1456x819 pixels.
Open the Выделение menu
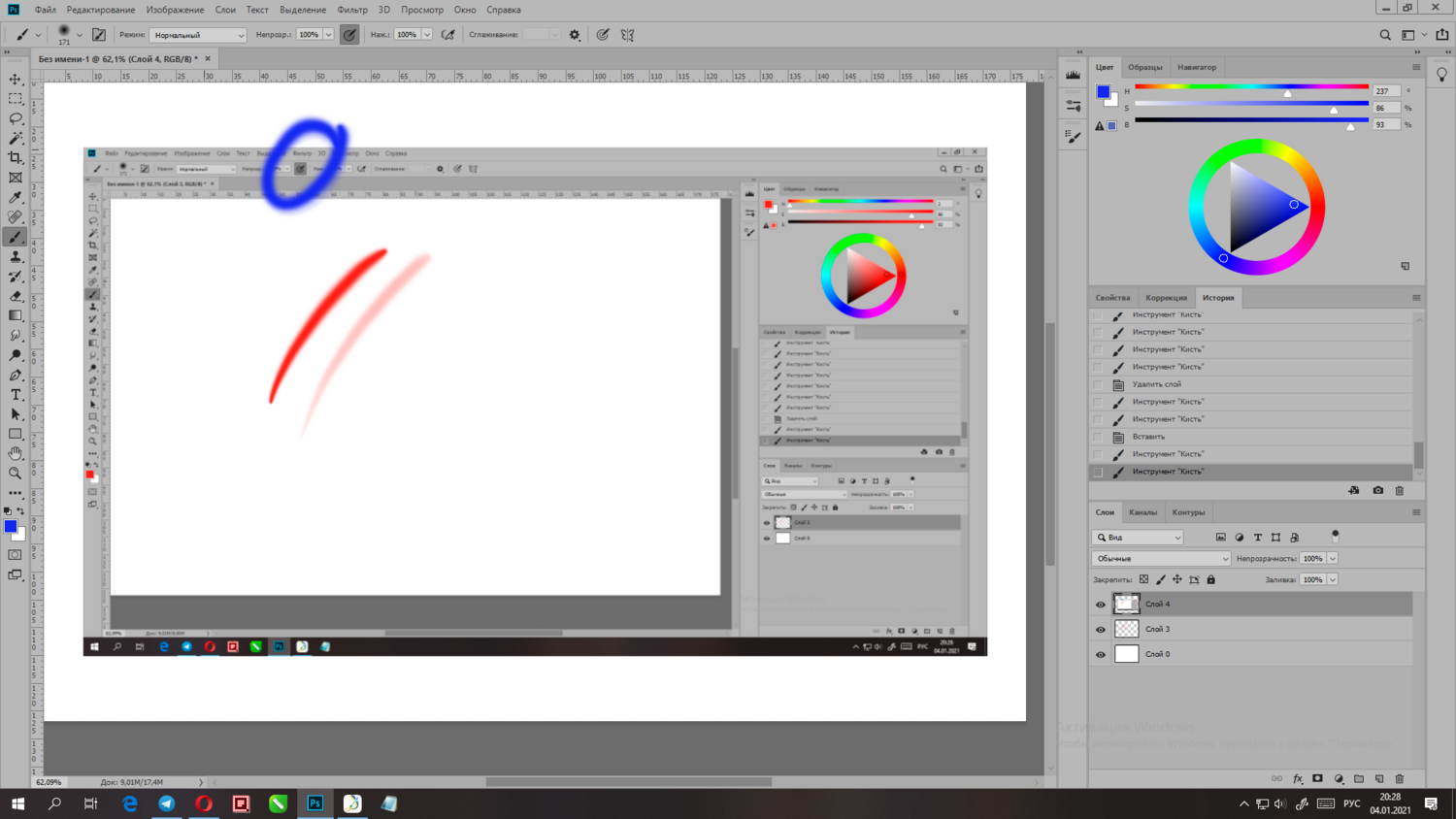(303, 10)
